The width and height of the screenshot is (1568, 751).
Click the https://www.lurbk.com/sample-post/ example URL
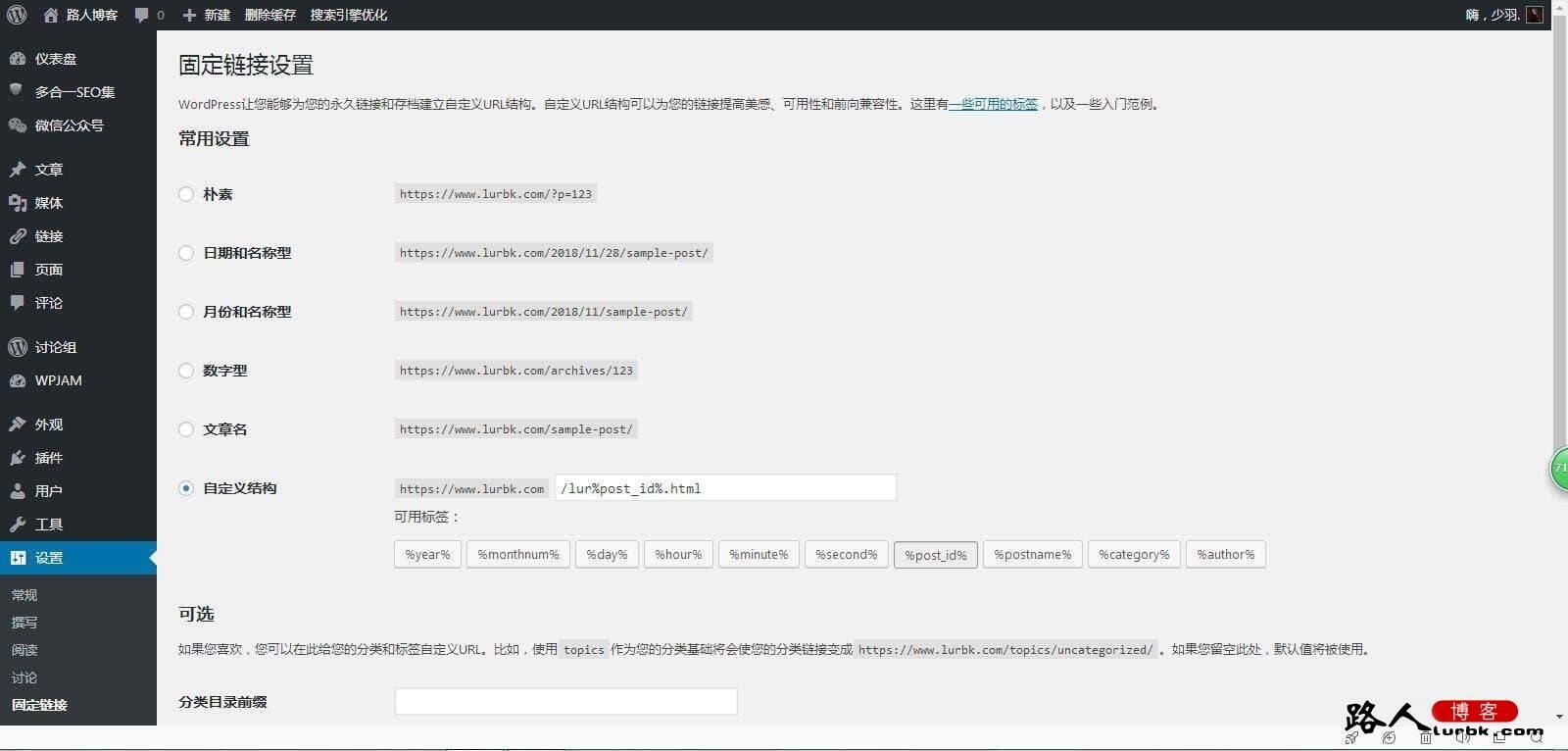516,429
